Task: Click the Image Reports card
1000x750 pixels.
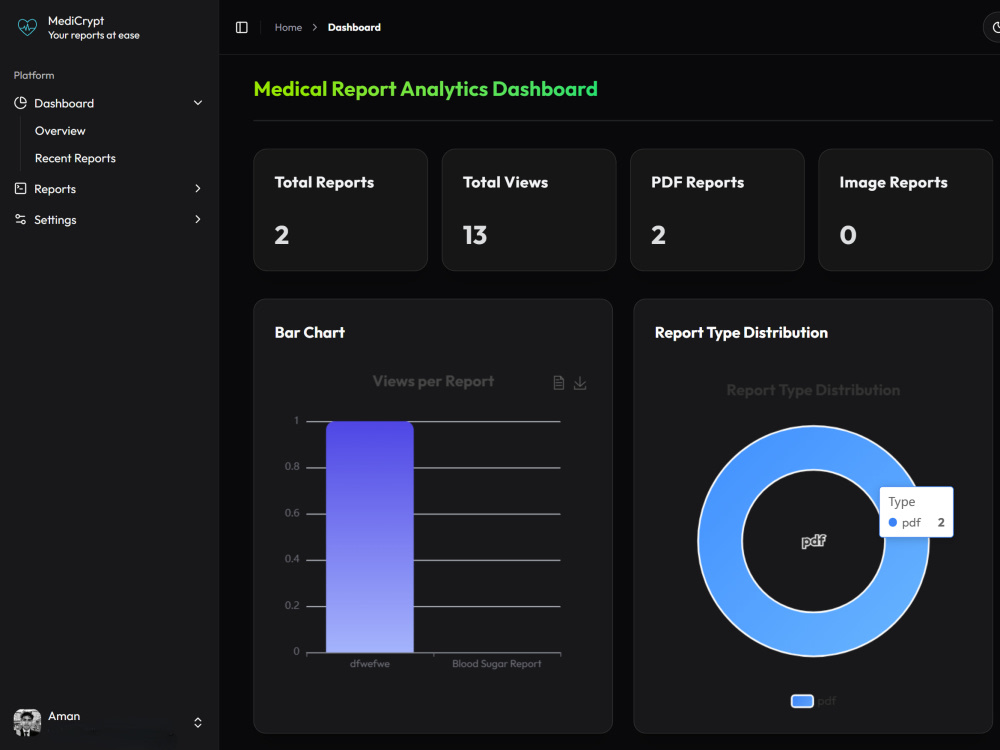Action: point(906,210)
